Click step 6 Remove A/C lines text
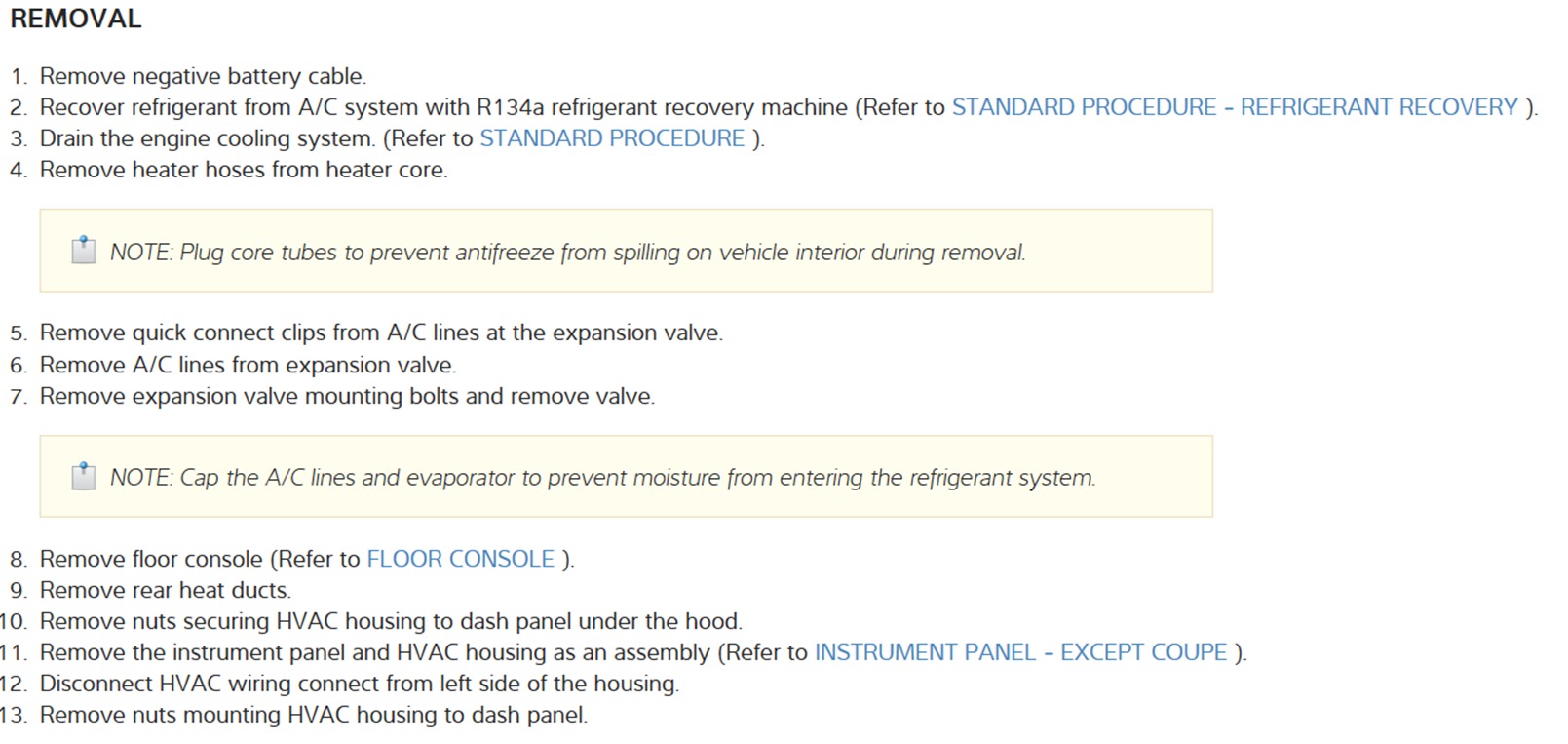The height and width of the screenshot is (744, 1568). [x=248, y=365]
